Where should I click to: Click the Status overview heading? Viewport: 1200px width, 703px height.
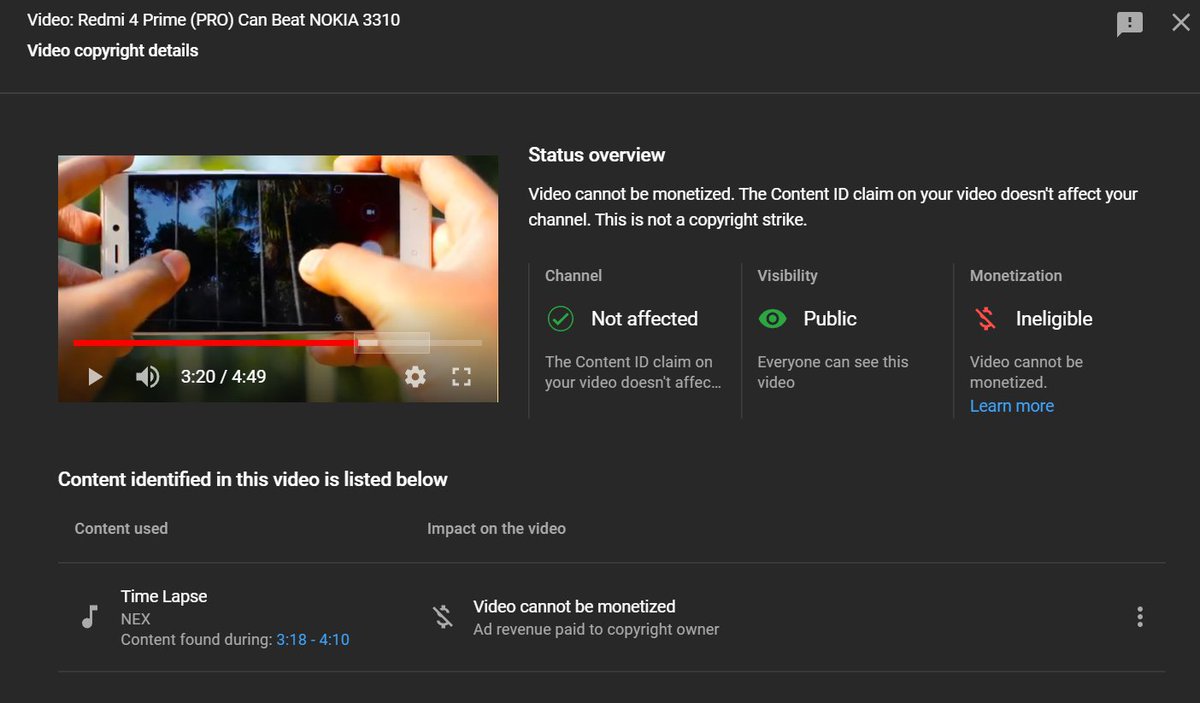[597, 155]
